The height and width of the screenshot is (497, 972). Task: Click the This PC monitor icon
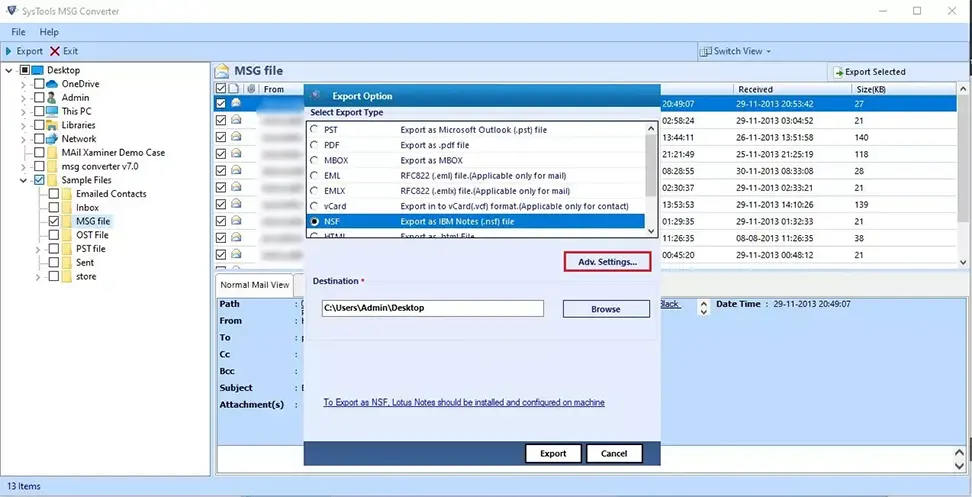(x=51, y=112)
